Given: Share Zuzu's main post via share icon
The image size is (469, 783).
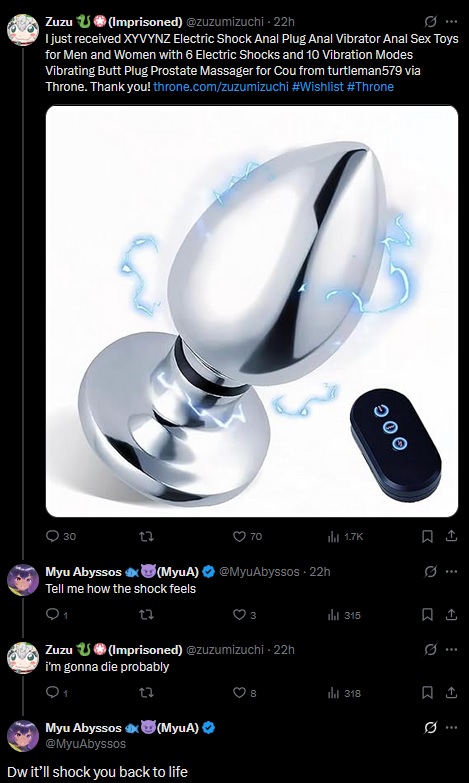Looking at the screenshot, I should point(452,536).
